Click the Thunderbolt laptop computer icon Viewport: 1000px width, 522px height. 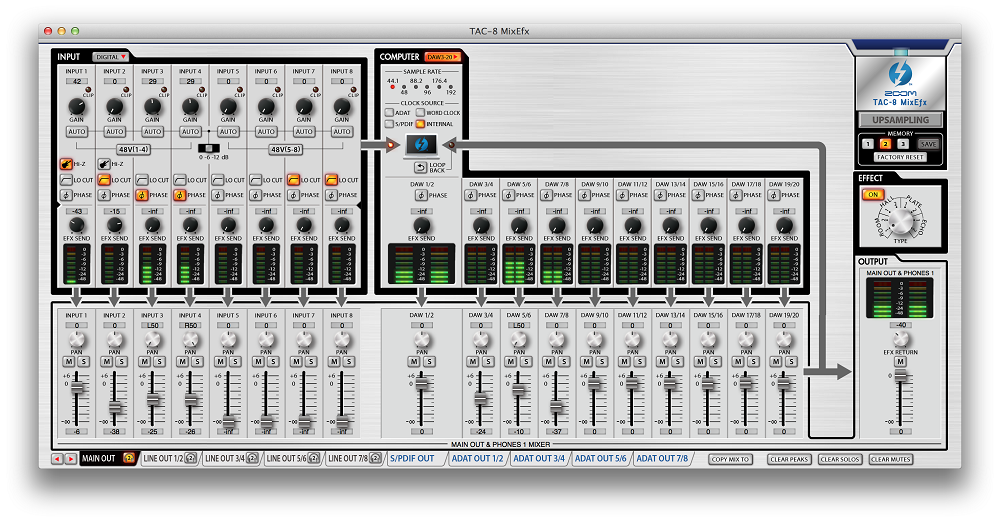(x=420, y=146)
